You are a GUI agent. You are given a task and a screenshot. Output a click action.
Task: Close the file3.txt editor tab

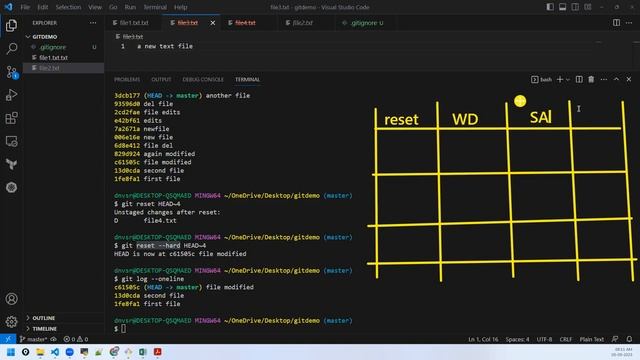[213, 23]
